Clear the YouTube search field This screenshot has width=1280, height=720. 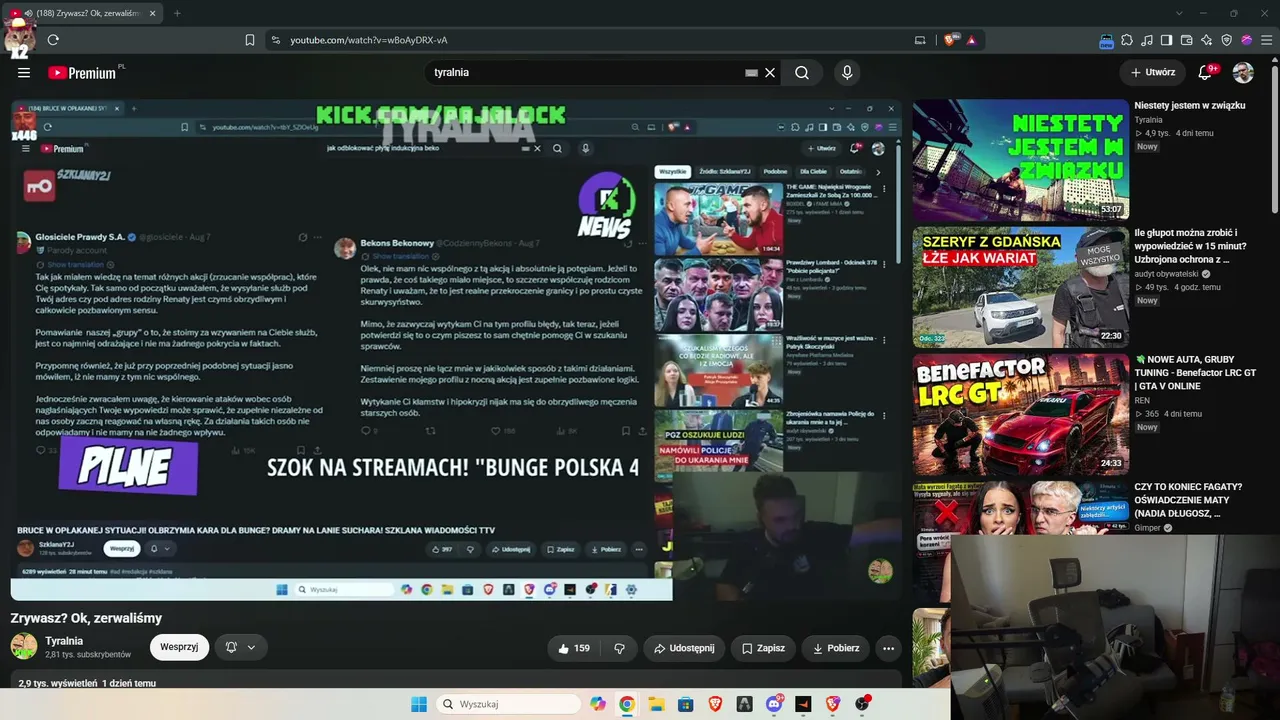point(770,73)
